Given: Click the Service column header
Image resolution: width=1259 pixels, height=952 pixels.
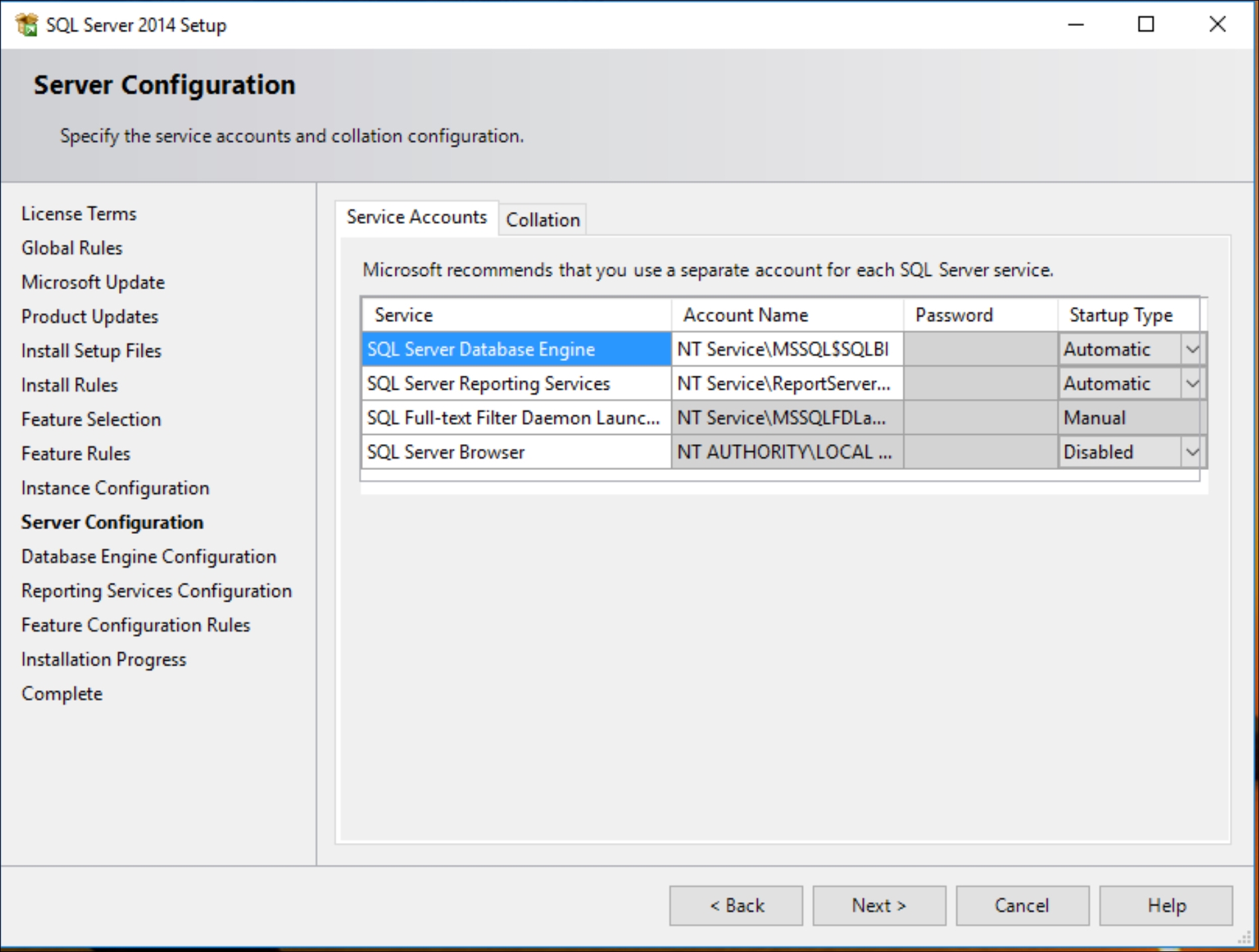Looking at the screenshot, I should tap(516, 315).
